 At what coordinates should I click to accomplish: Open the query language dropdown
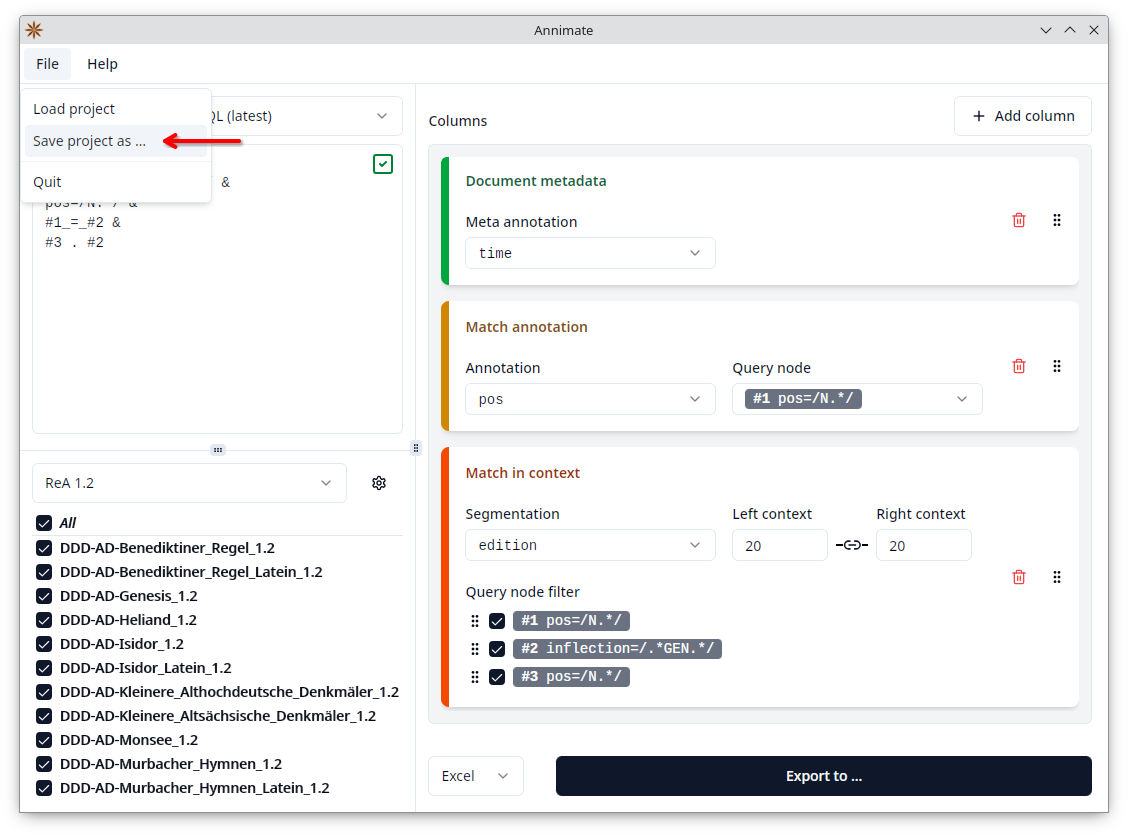(306, 116)
